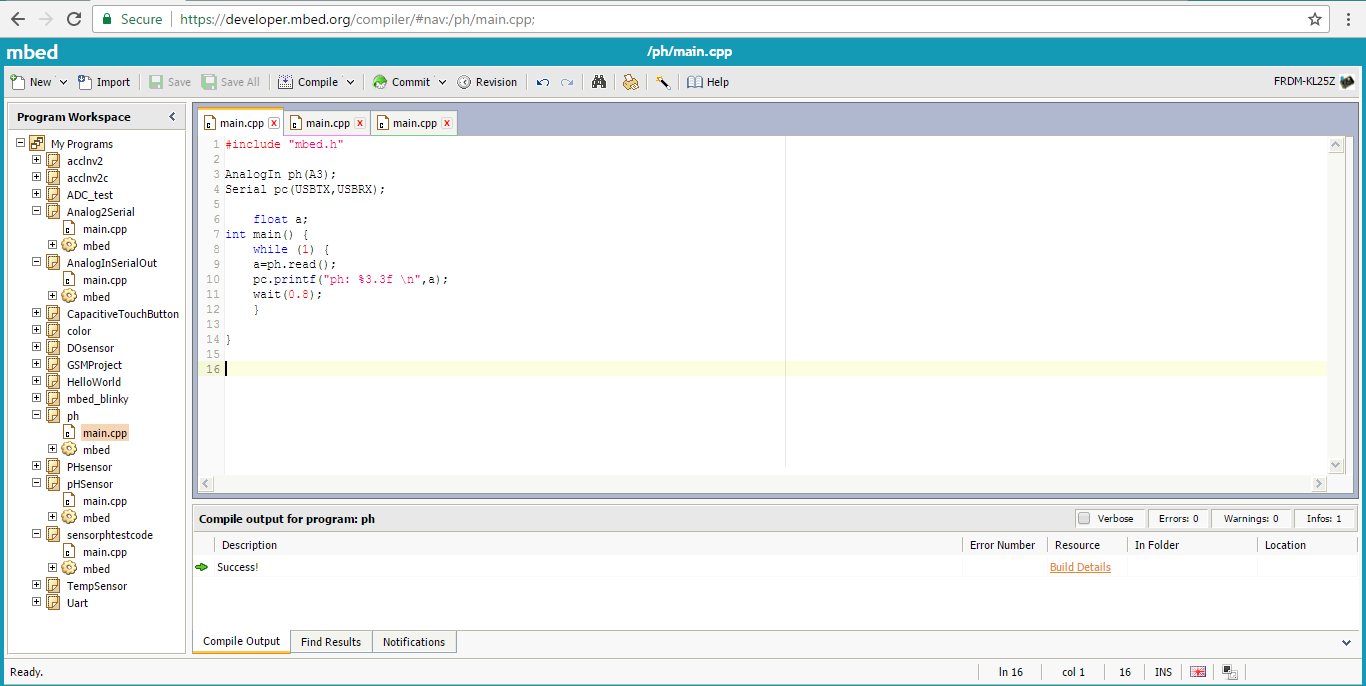Switch to the Find Results tab
The height and width of the screenshot is (686, 1366).
pyautogui.click(x=331, y=641)
